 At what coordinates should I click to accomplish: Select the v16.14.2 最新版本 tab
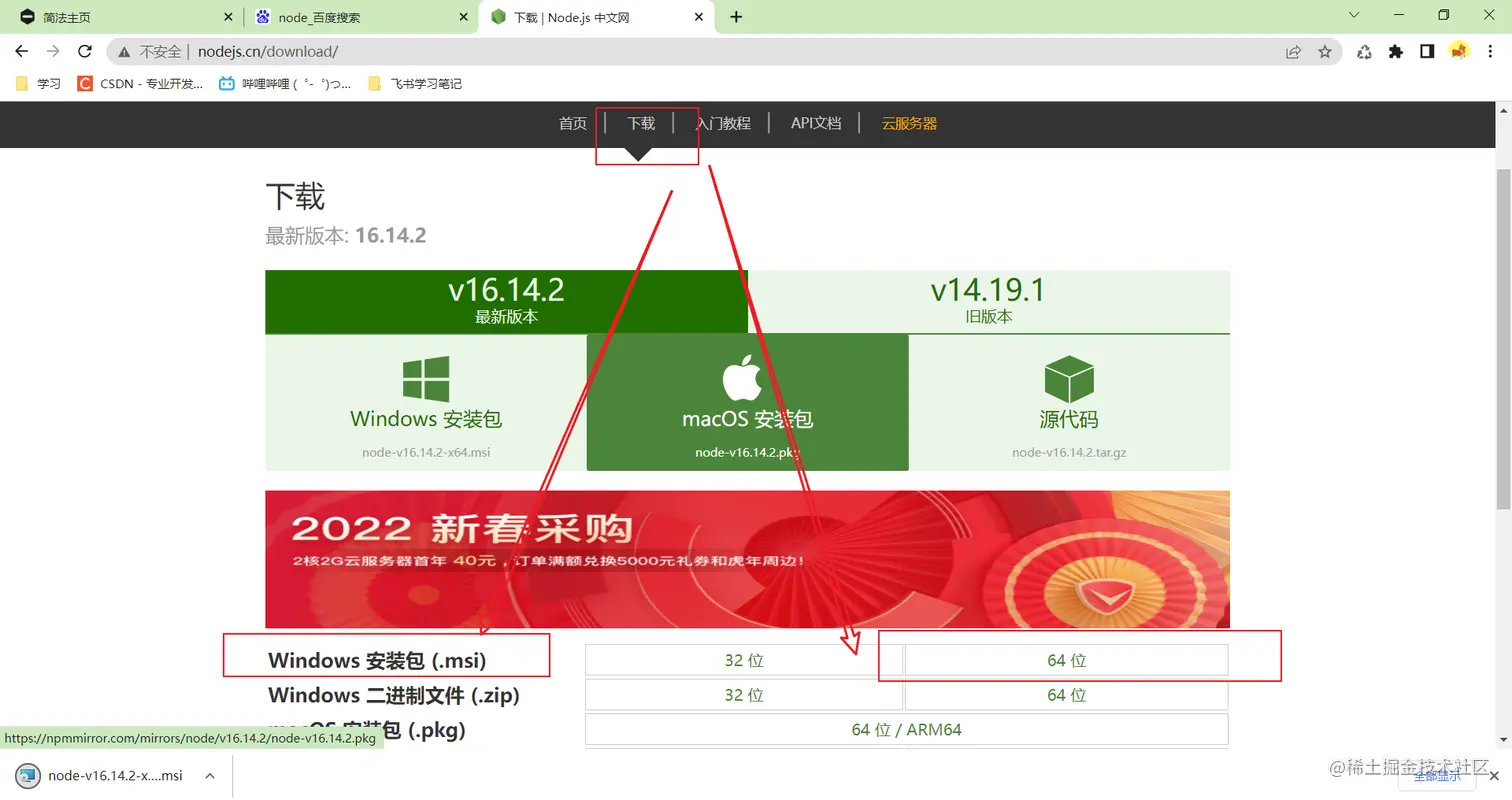[506, 301]
